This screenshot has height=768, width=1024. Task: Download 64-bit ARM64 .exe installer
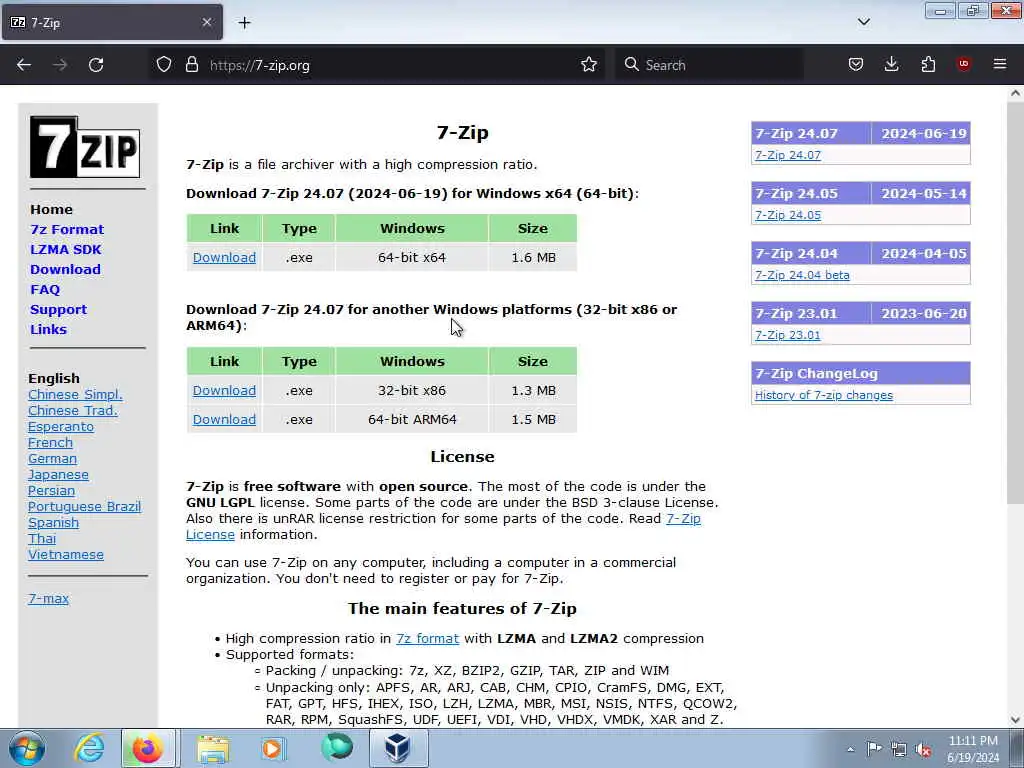coord(224,420)
